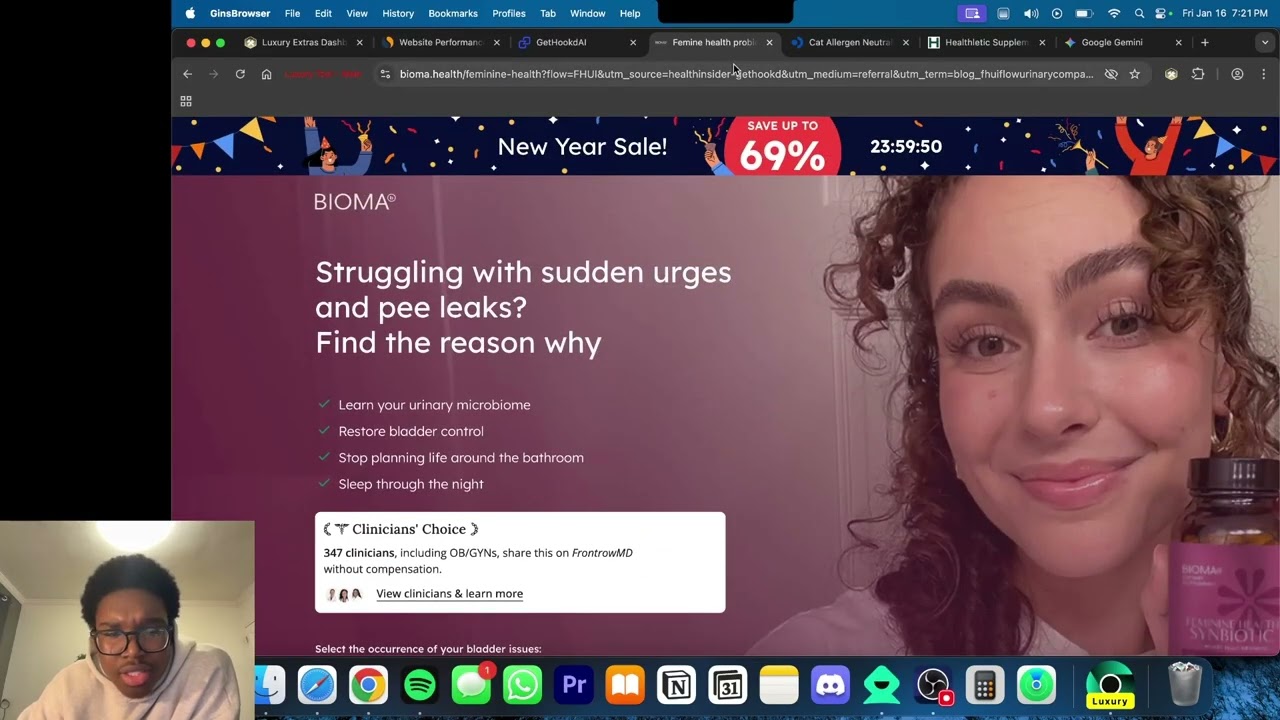Open the History menu
This screenshot has height=720, width=1280.
(398, 14)
